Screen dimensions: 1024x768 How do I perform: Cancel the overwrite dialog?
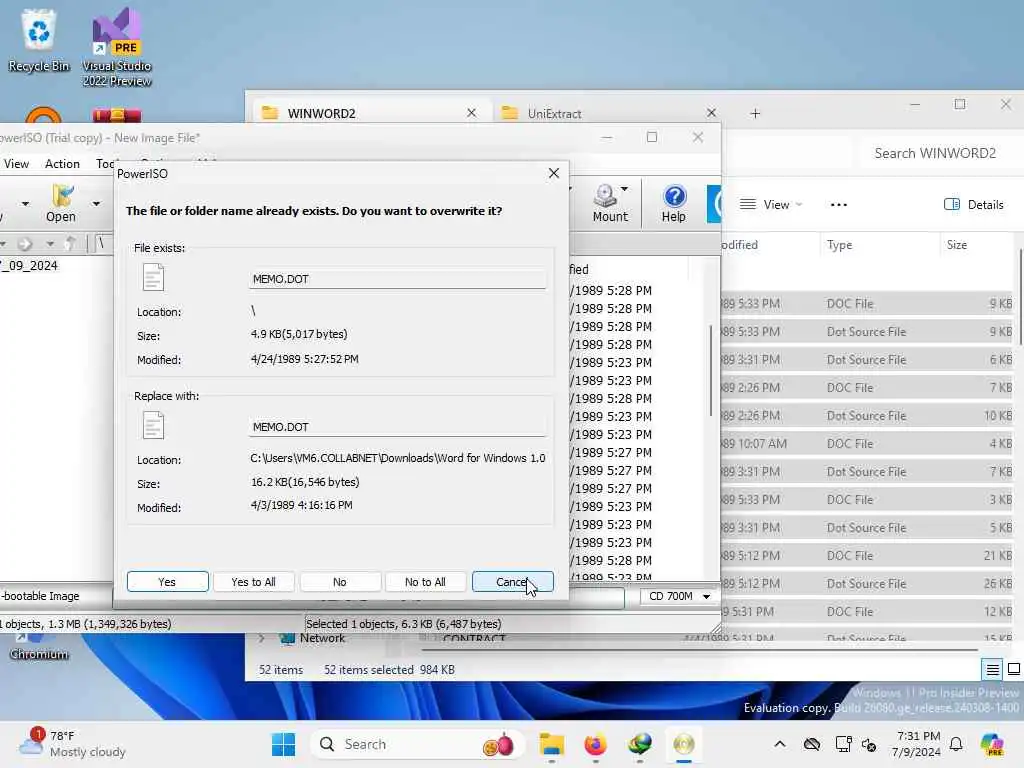[513, 582]
